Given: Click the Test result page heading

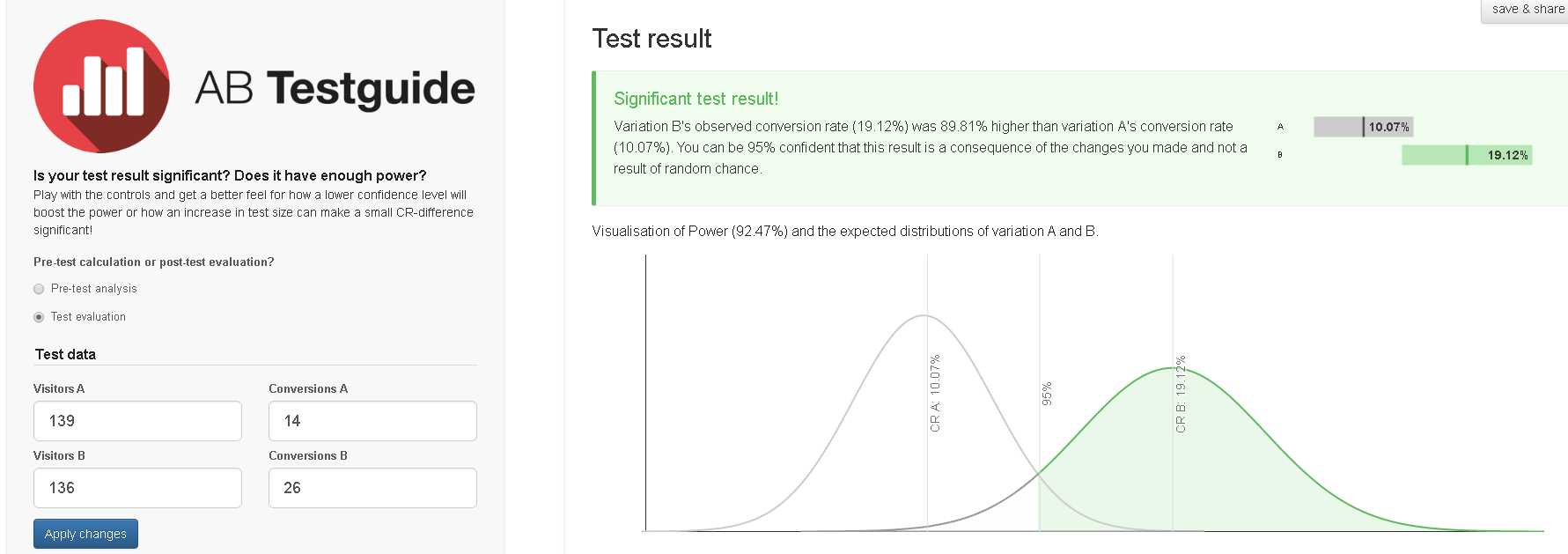Looking at the screenshot, I should [651, 39].
